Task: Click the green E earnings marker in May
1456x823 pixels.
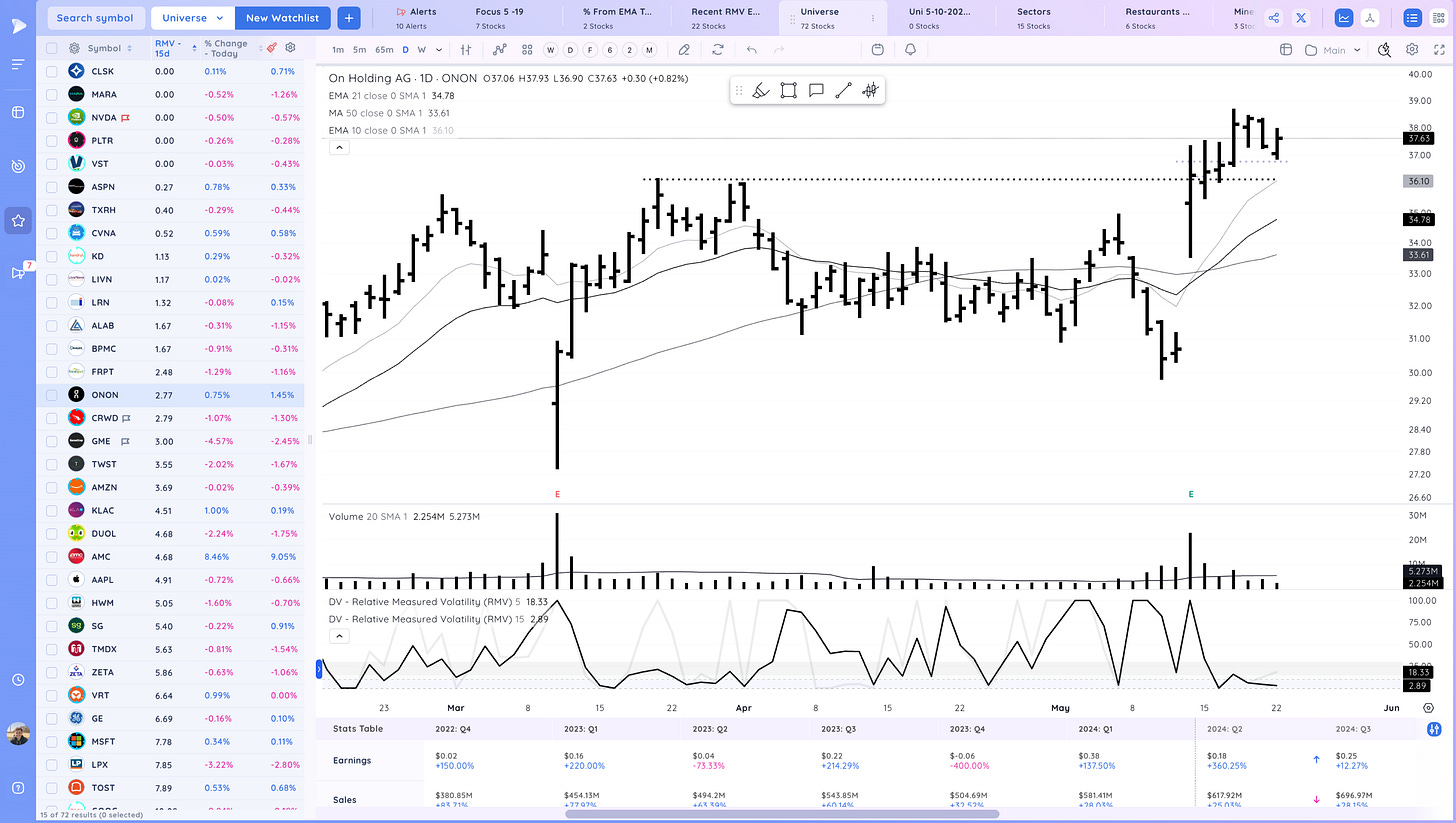Action: pos(1190,494)
